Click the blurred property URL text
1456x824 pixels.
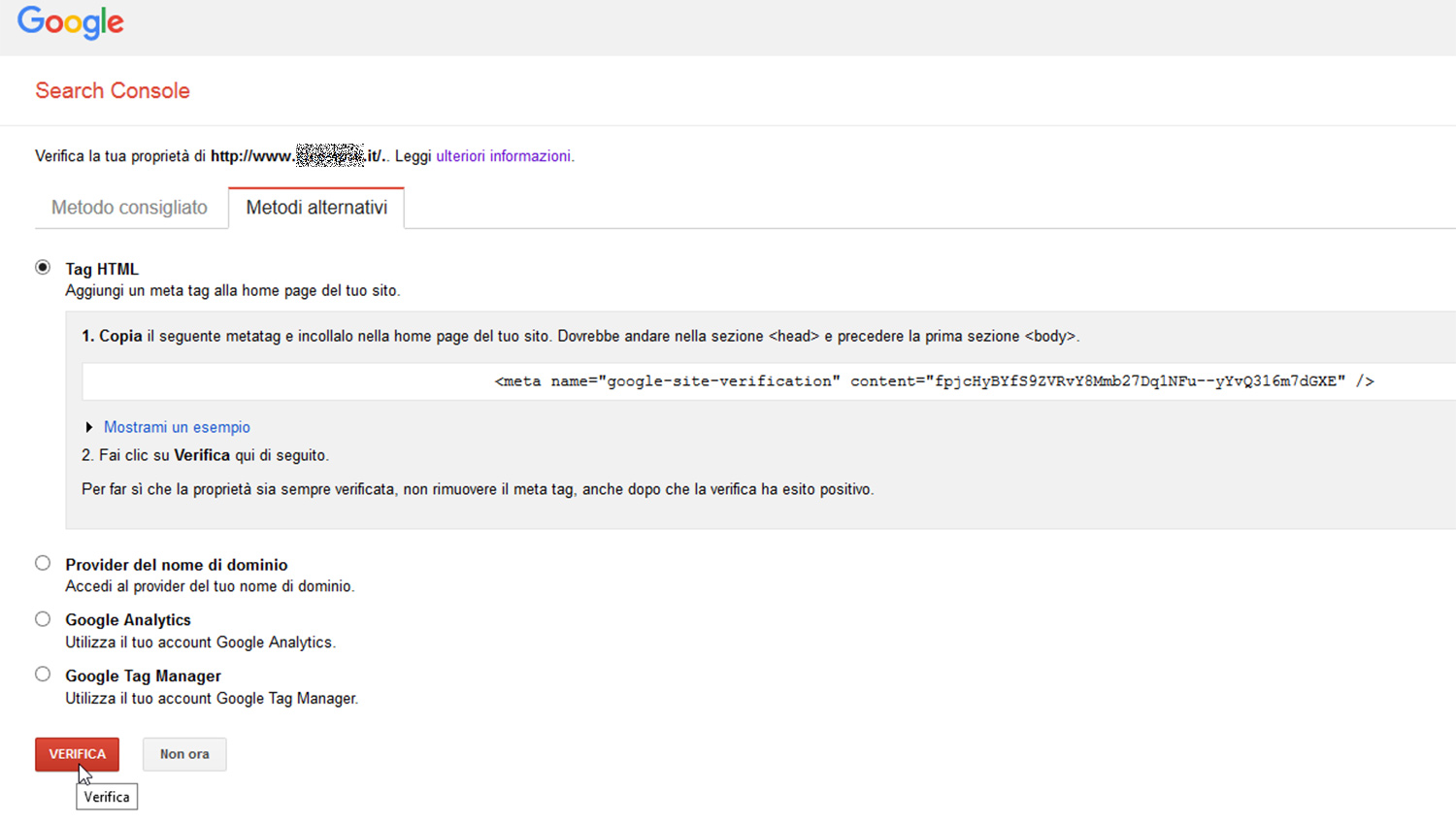pos(298,155)
